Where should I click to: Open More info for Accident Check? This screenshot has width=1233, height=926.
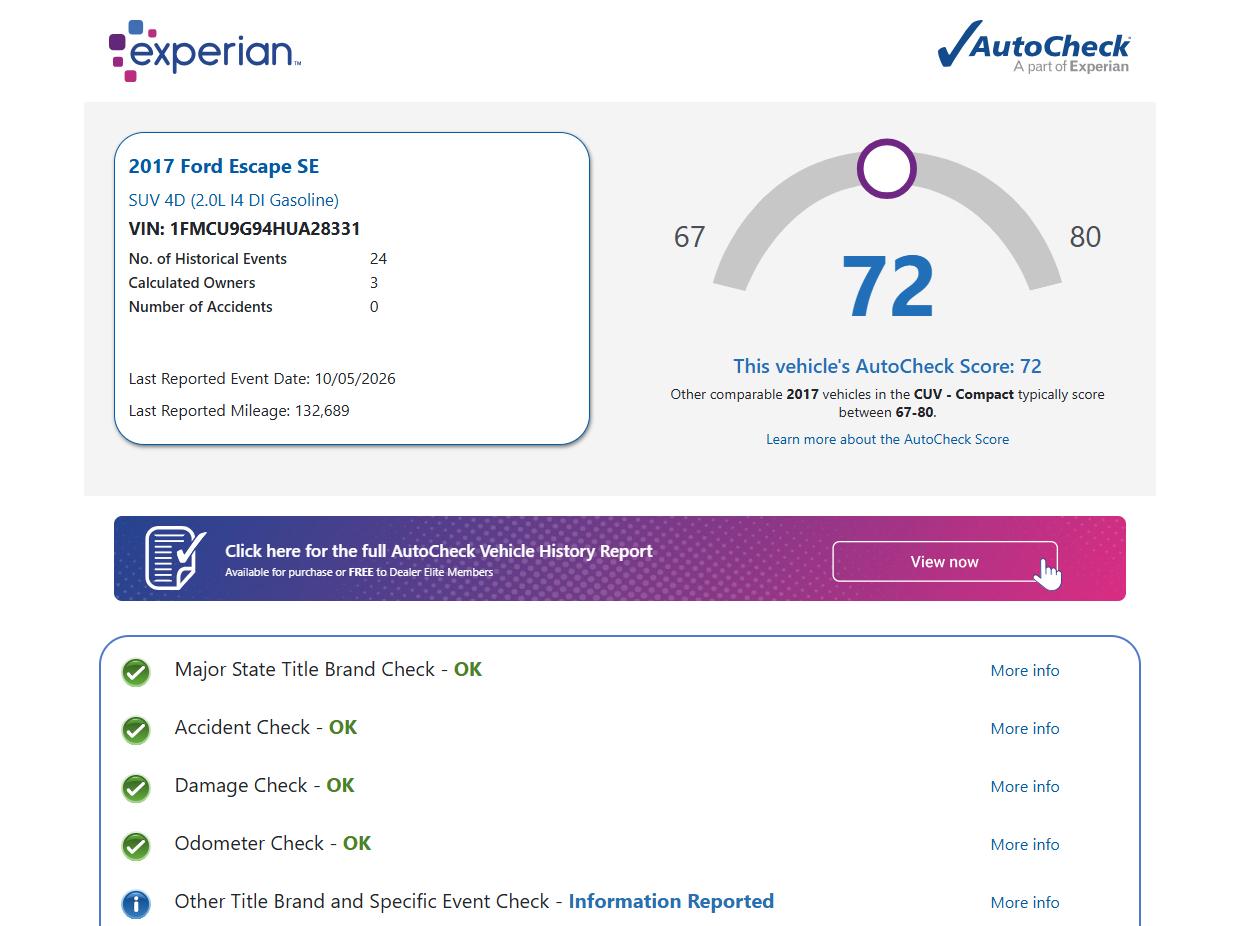coord(1025,729)
